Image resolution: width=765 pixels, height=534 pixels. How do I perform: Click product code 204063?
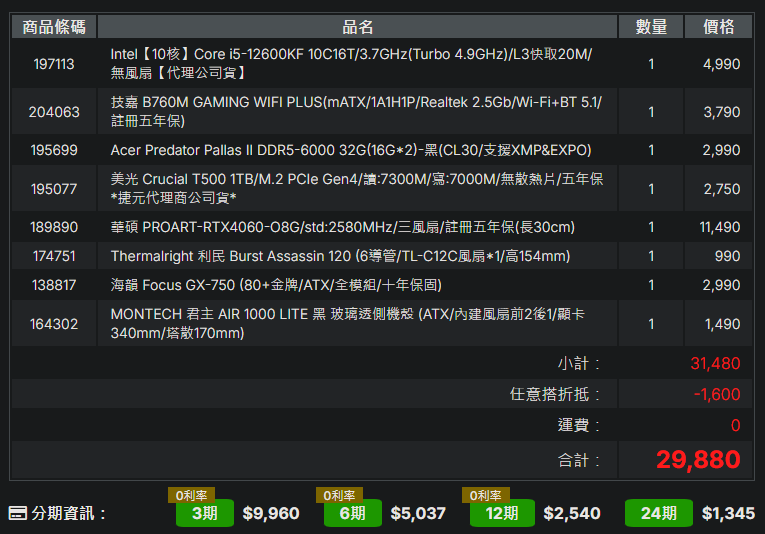click(x=54, y=112)
